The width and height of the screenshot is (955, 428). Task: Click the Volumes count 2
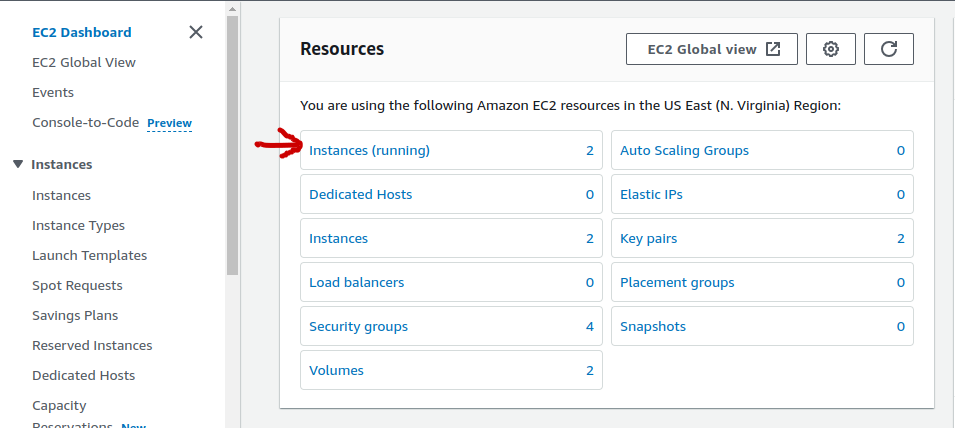tap(590, 370)
